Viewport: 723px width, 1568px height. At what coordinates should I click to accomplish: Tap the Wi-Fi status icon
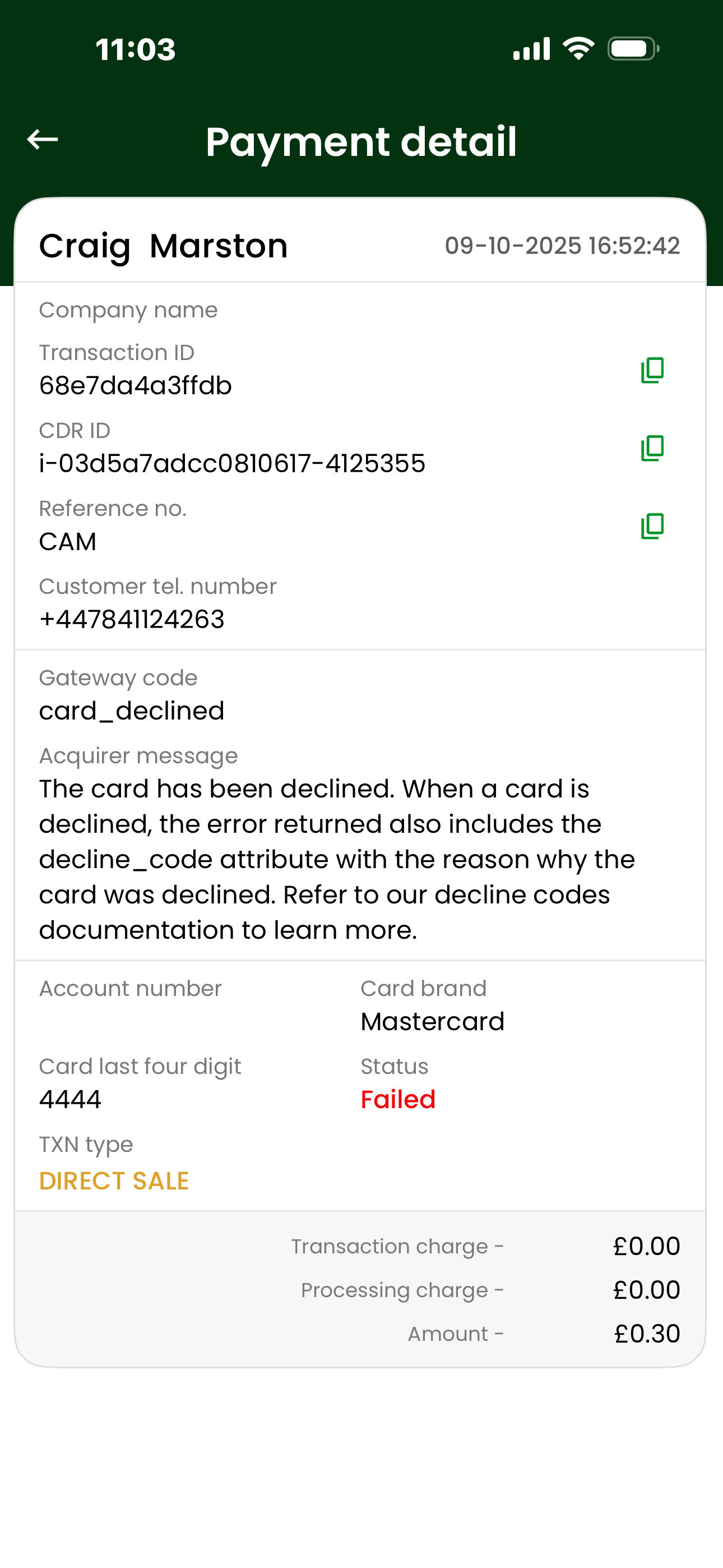(x=578, y=49)
